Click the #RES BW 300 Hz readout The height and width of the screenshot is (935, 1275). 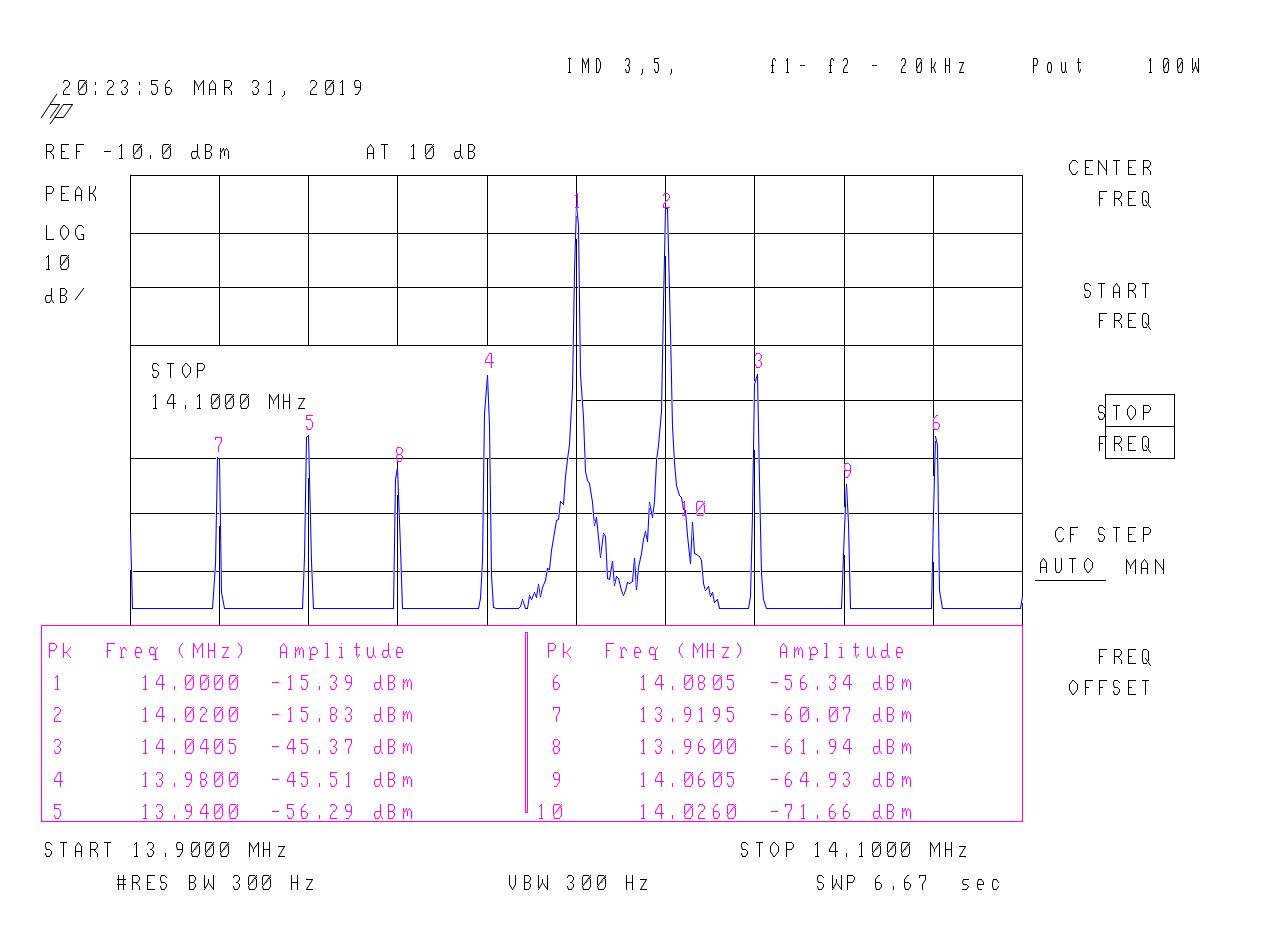click(x=216, y=883)
